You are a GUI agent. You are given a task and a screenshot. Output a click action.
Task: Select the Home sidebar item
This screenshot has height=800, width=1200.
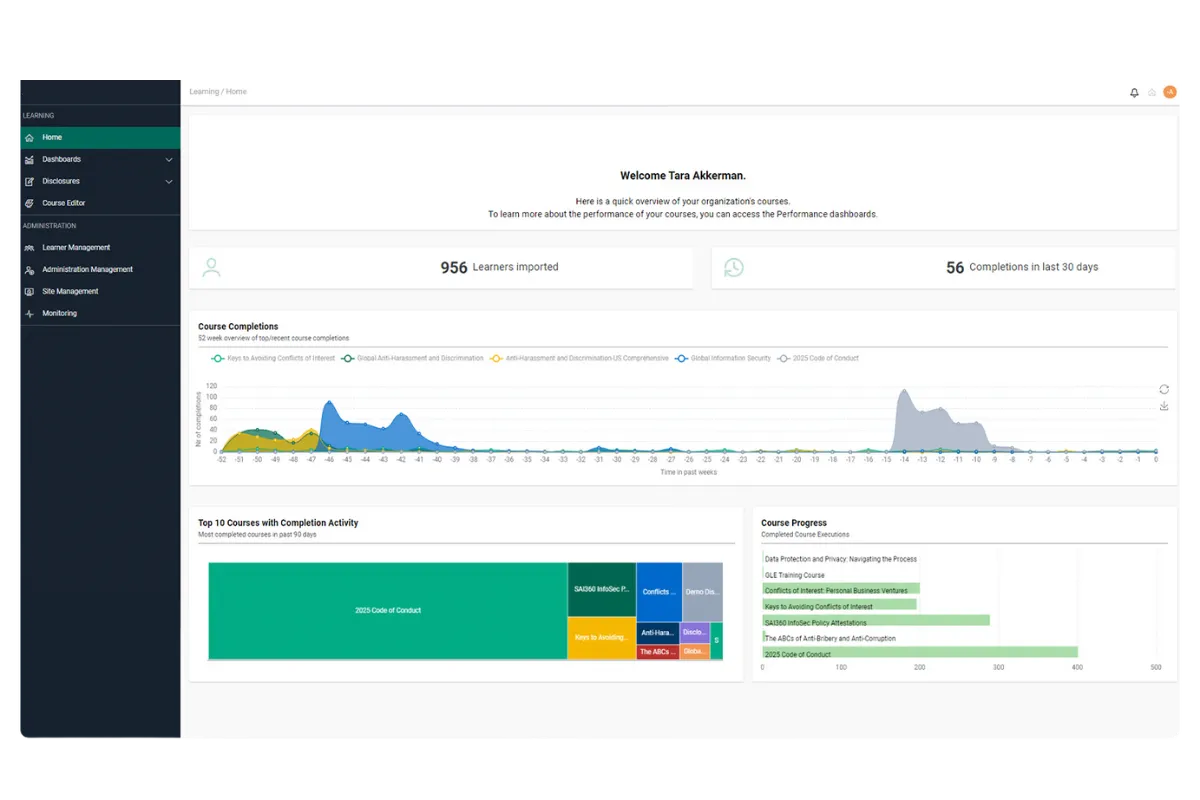[52, 137]
